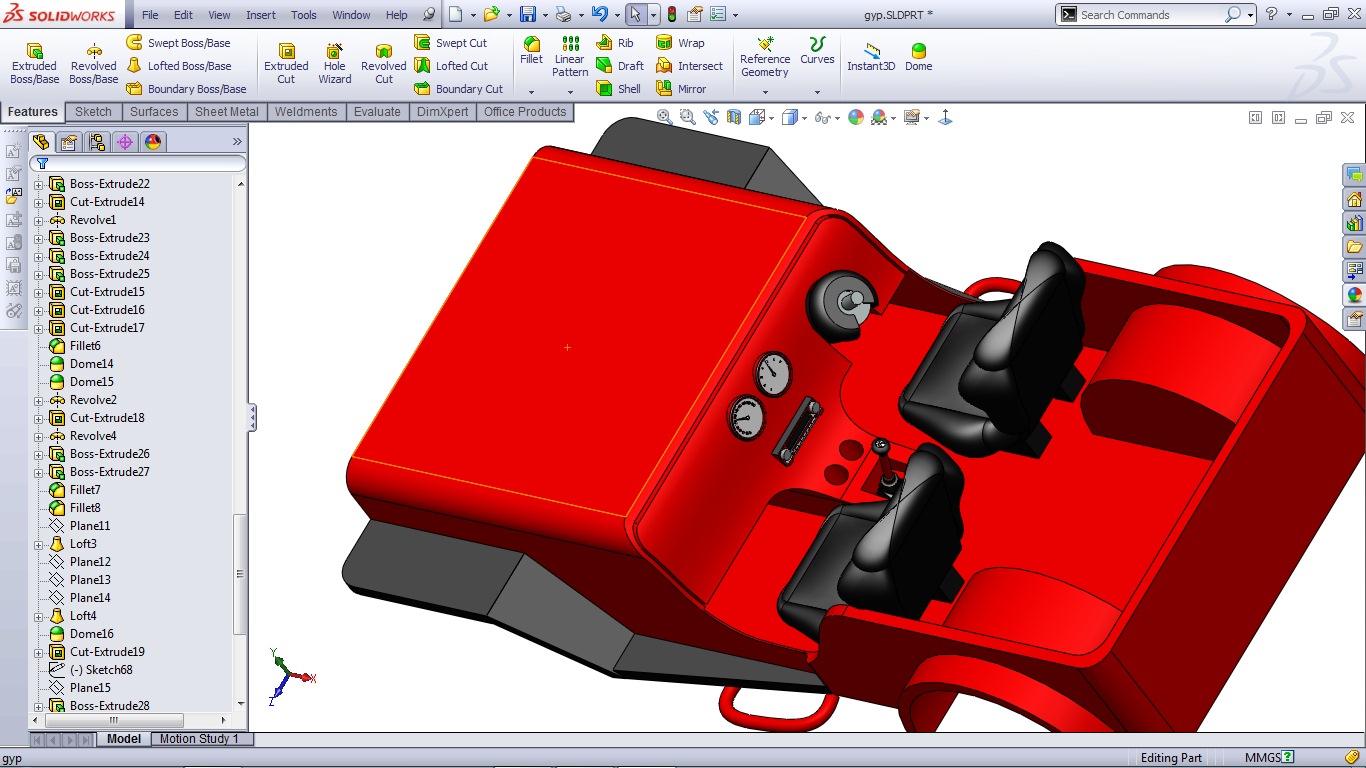The image size is (1366, 768).
Task: Click the Extruded Cut tool
Action: (286, 64)
